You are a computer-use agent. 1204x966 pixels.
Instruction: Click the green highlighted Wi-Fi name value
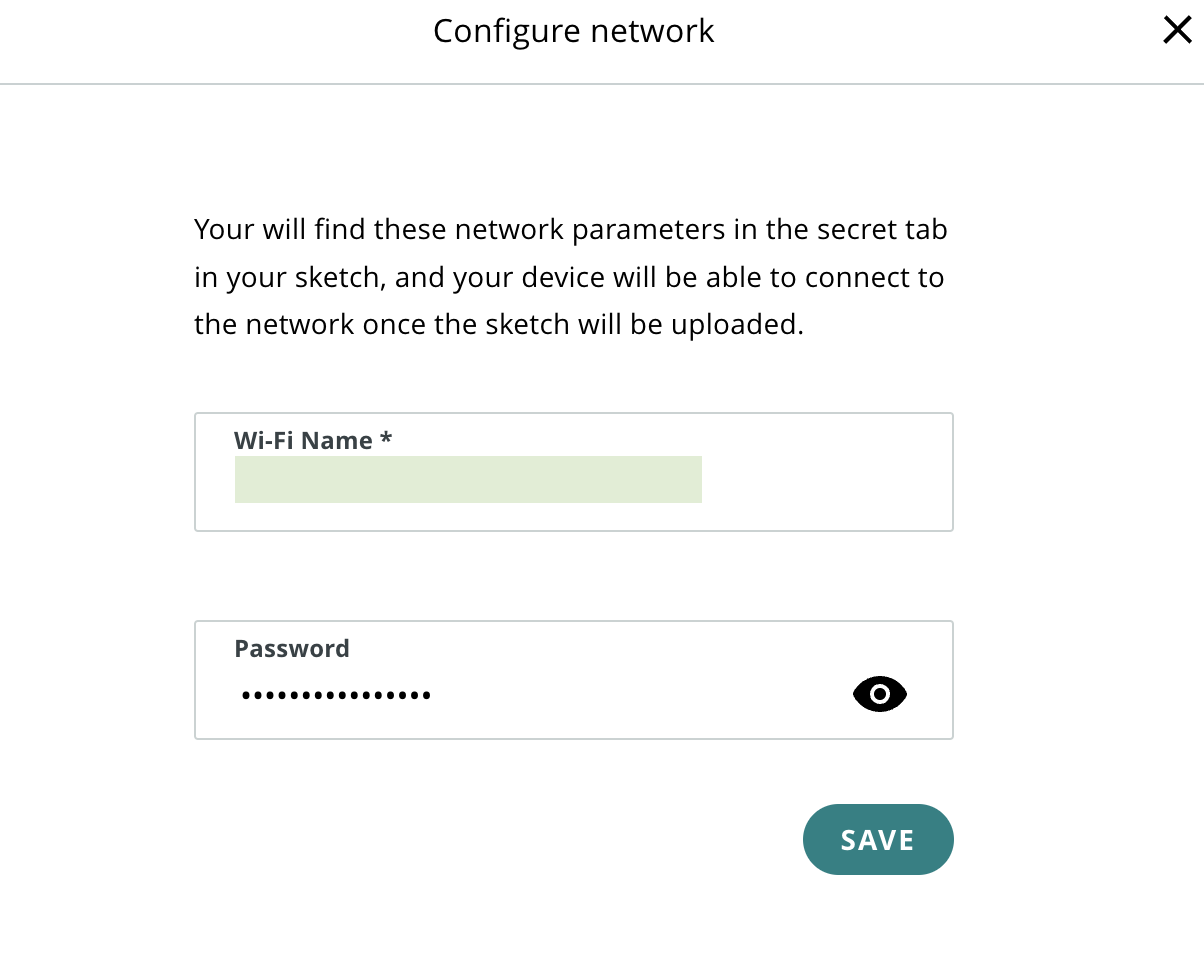pos(468,479)
